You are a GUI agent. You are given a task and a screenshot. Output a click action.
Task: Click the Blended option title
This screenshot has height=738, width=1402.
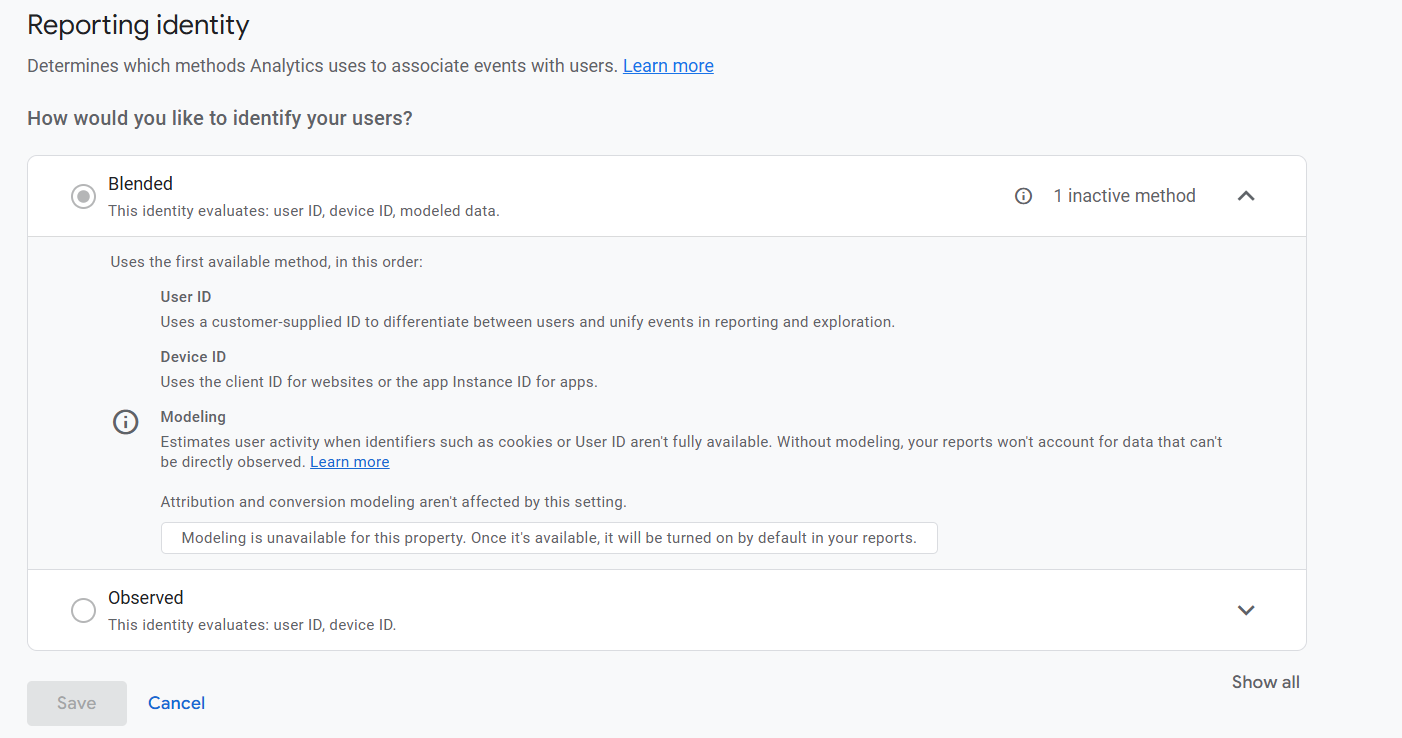(140, 184)
